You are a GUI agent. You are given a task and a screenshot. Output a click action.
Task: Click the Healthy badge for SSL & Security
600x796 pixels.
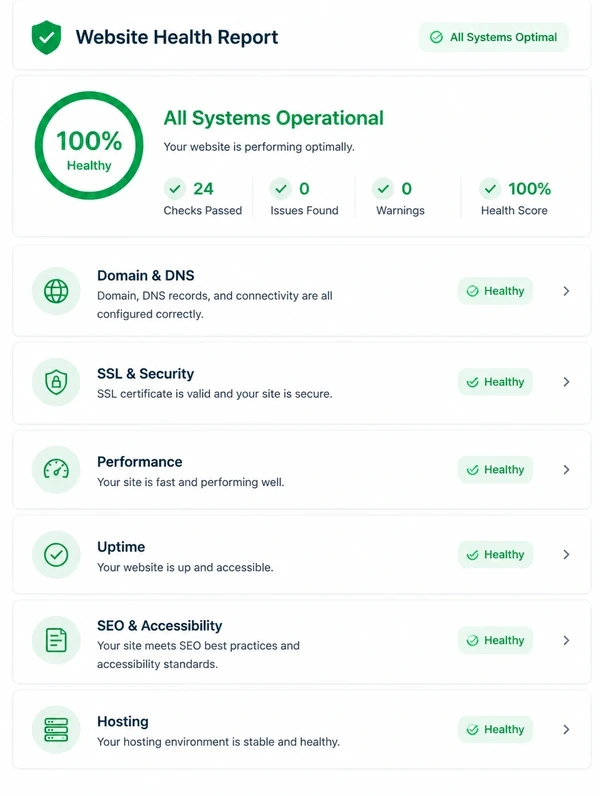point(495,382)
